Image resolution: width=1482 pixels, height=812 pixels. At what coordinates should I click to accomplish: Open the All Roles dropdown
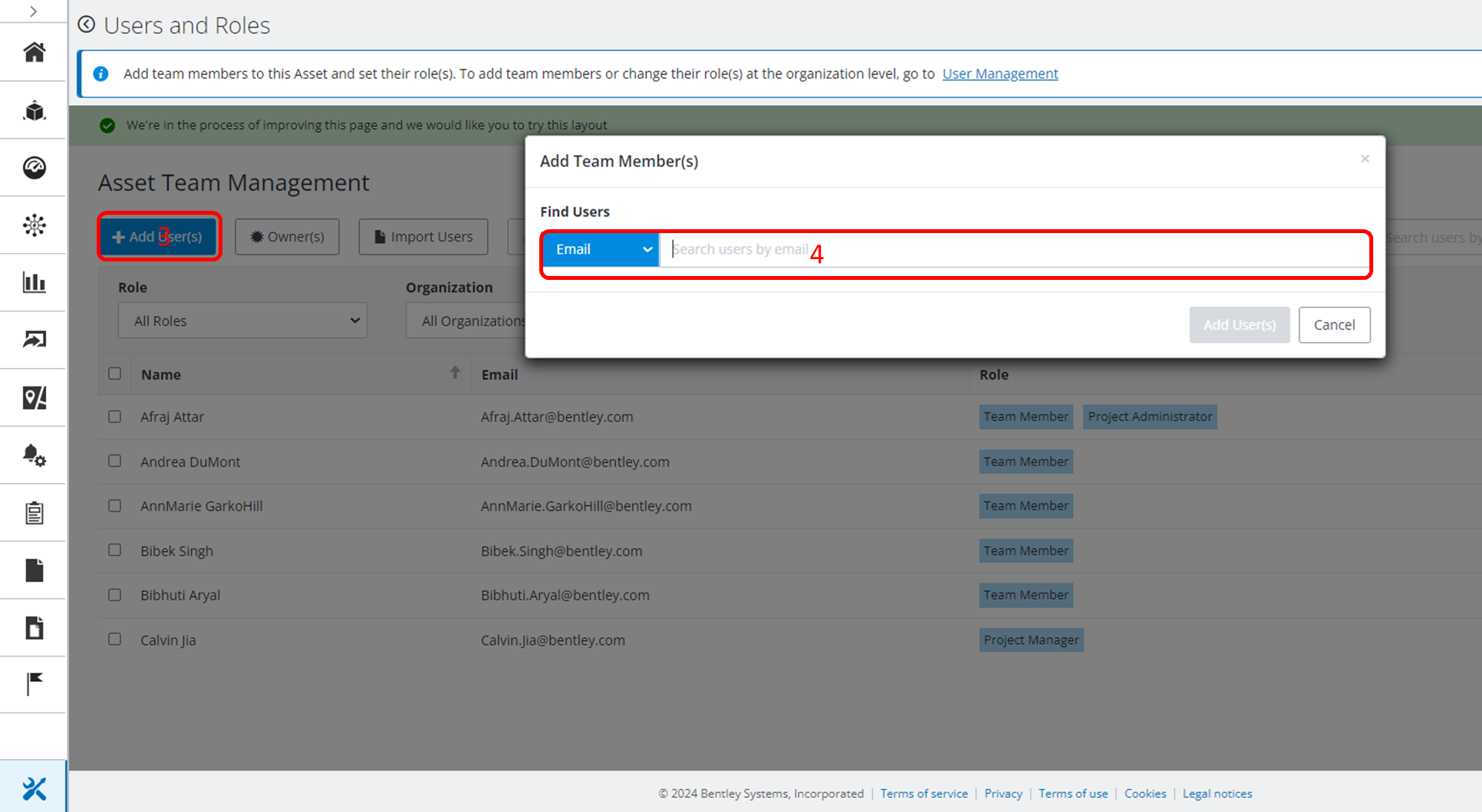242,321
